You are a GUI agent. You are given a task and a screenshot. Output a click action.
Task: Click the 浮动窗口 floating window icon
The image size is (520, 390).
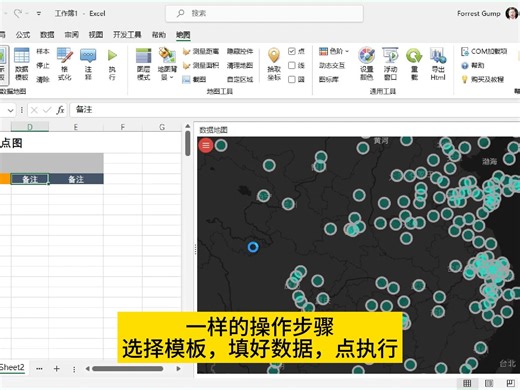(390, 64)
